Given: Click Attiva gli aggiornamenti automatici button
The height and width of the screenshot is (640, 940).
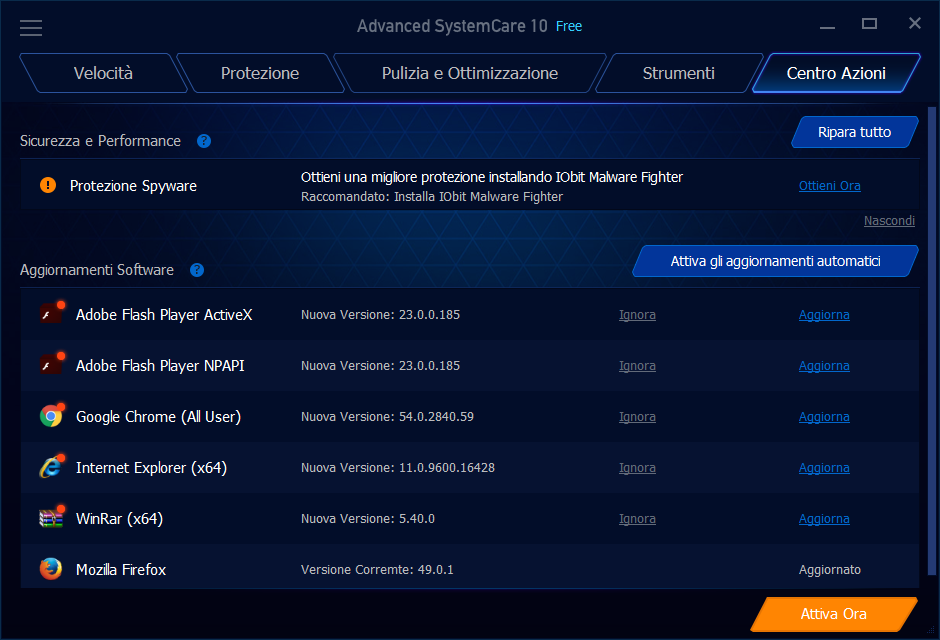Looking at the screenshot, I should pyautogui.click(x=775, y=261).
